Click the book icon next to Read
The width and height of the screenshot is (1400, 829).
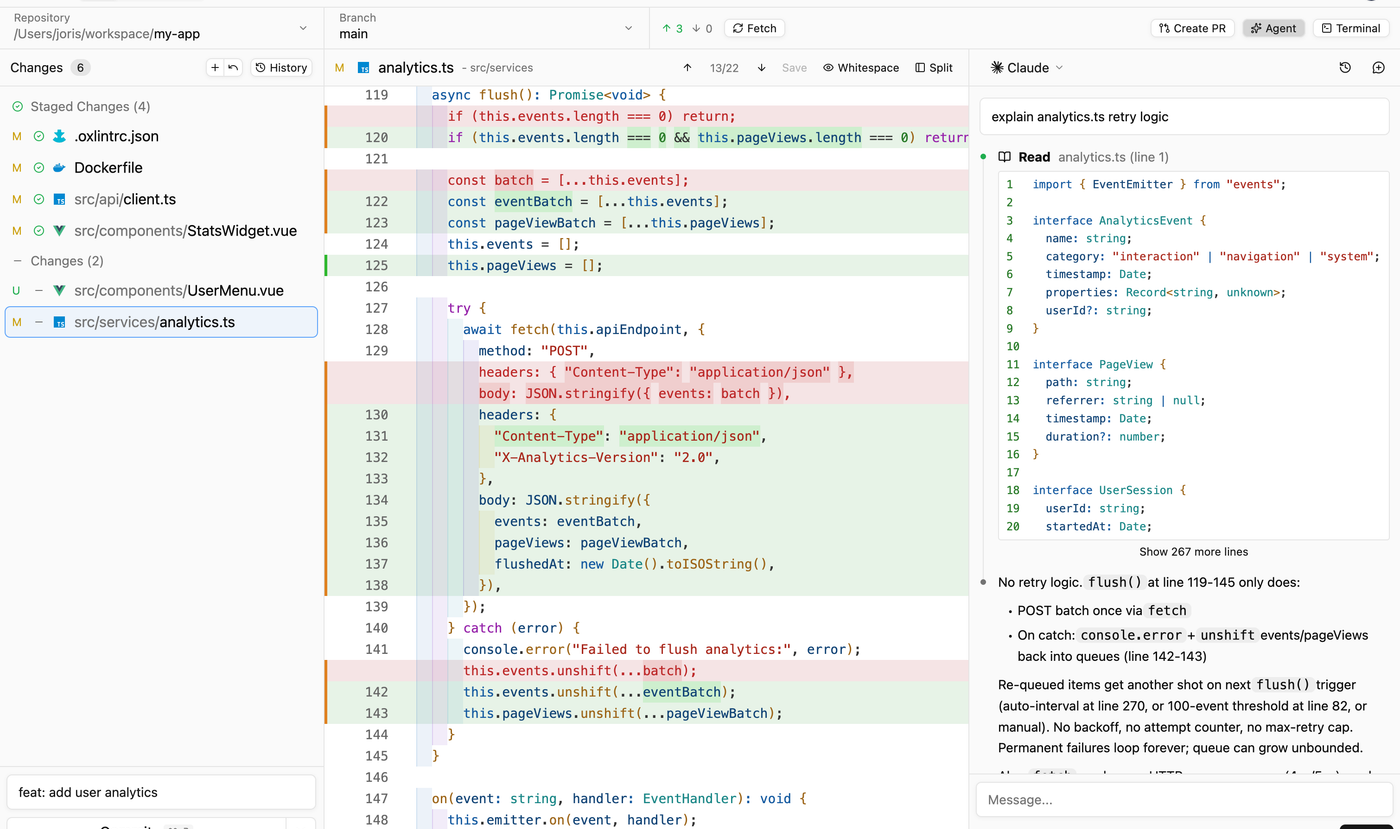[1005, 157]
